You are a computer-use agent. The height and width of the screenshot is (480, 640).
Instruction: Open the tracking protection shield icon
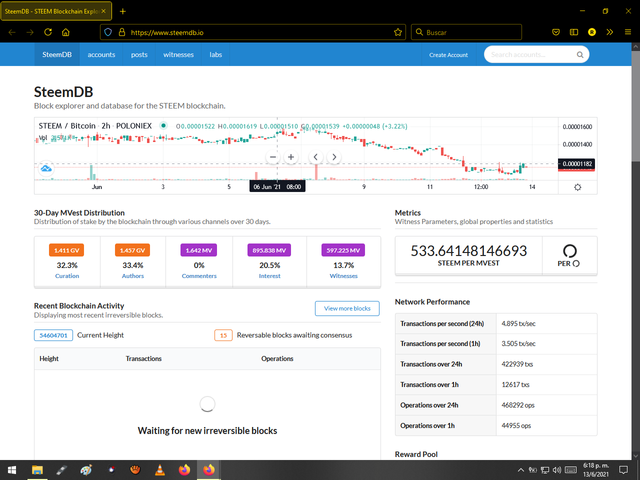click(108, 32)
